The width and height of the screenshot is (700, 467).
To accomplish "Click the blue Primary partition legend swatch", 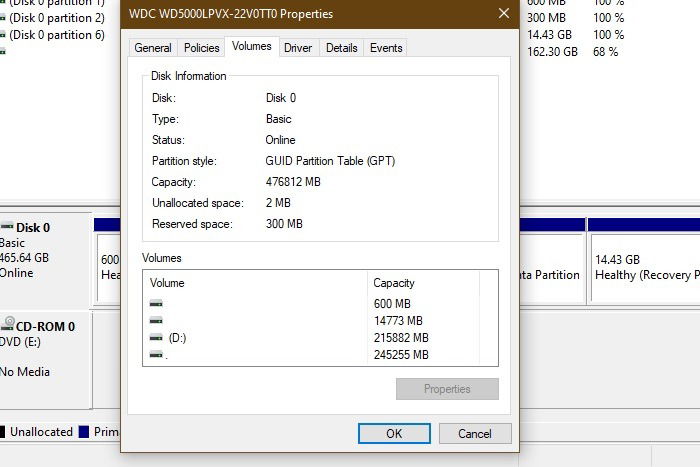I will tap(84, 432).
